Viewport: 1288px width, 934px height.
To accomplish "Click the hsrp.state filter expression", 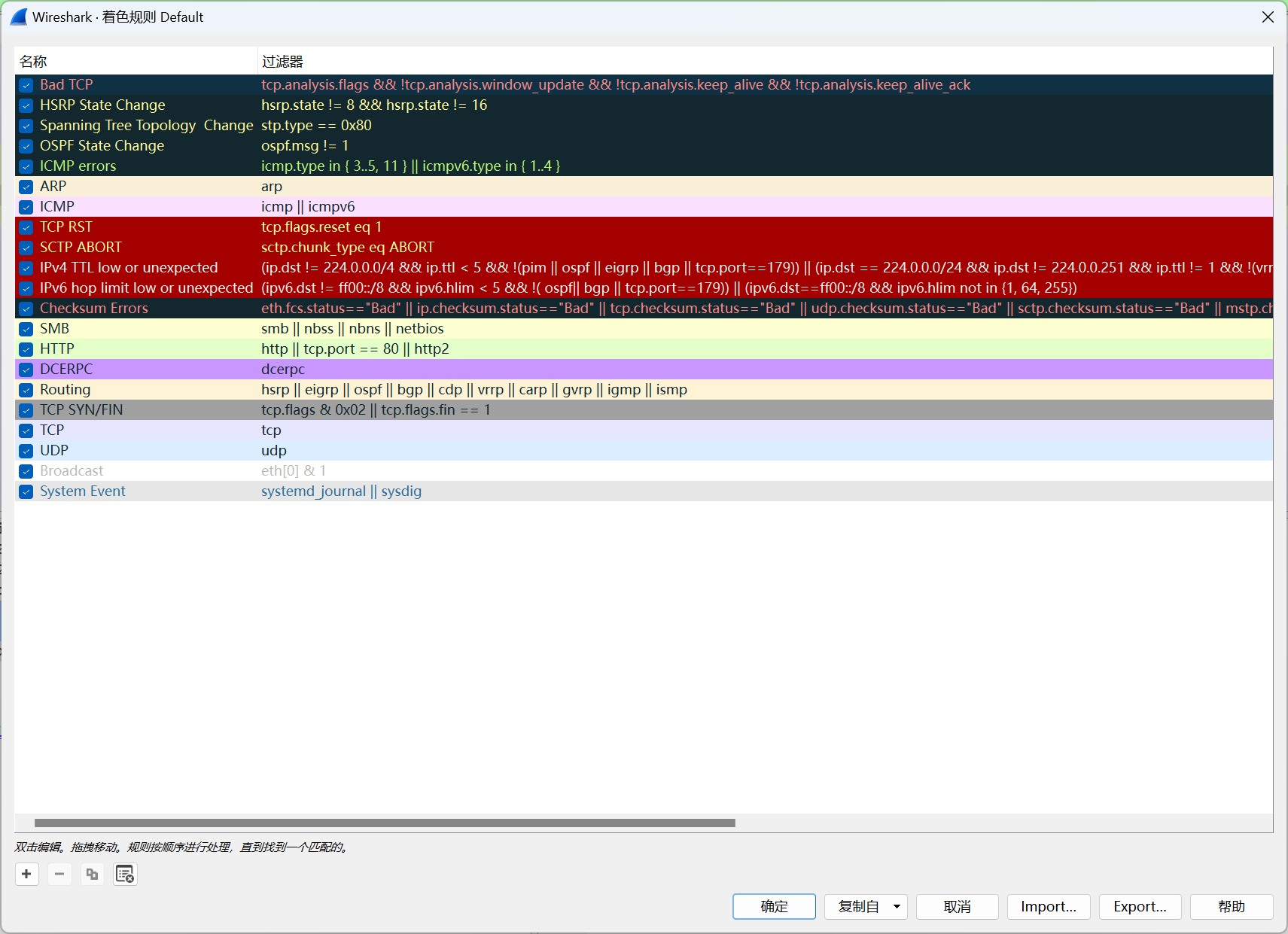I will tap(374, 105).
